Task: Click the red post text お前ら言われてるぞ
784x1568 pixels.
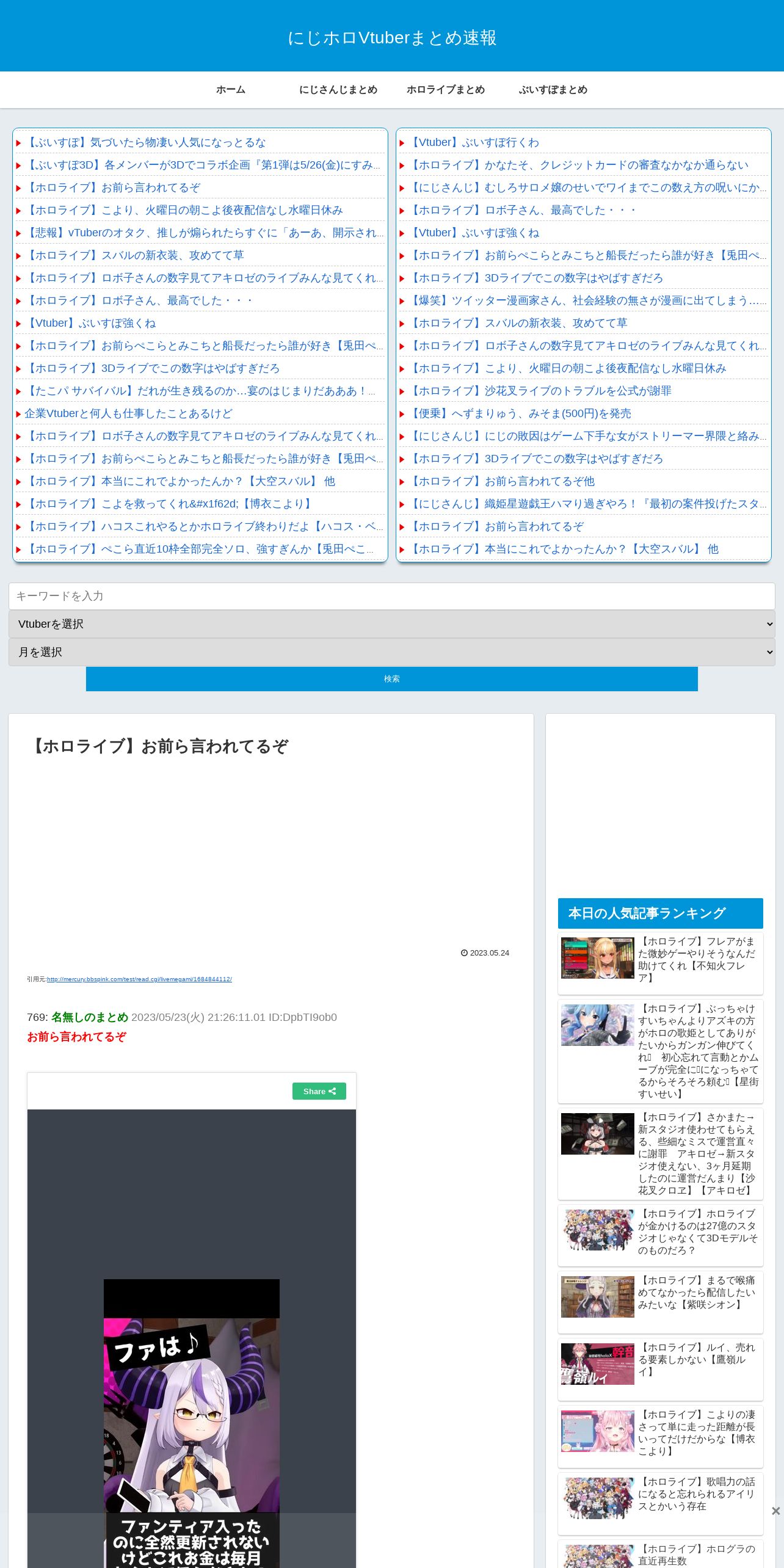Action: coord(76,1037)
